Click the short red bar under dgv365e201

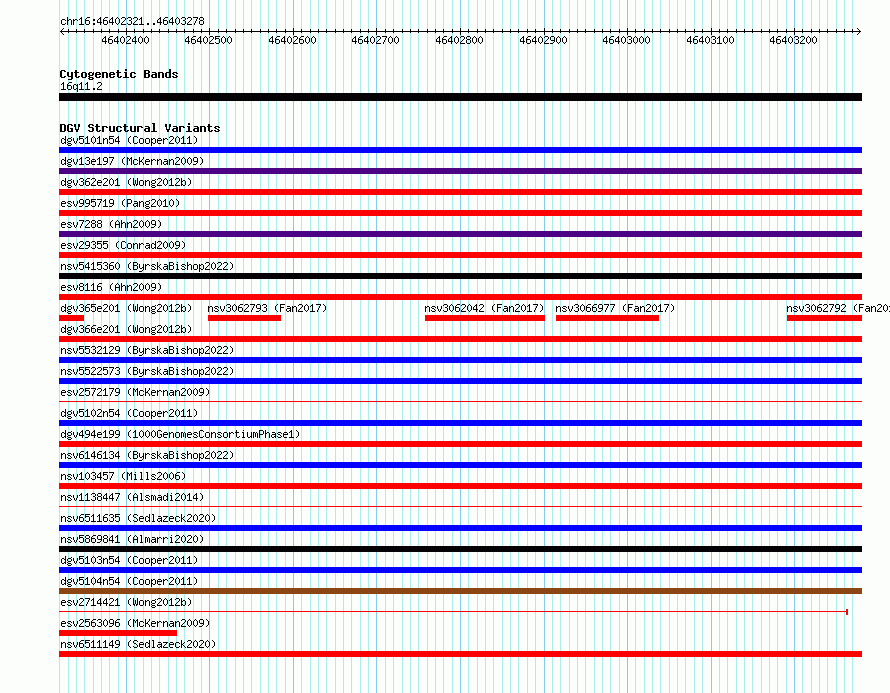coord(72,318)
